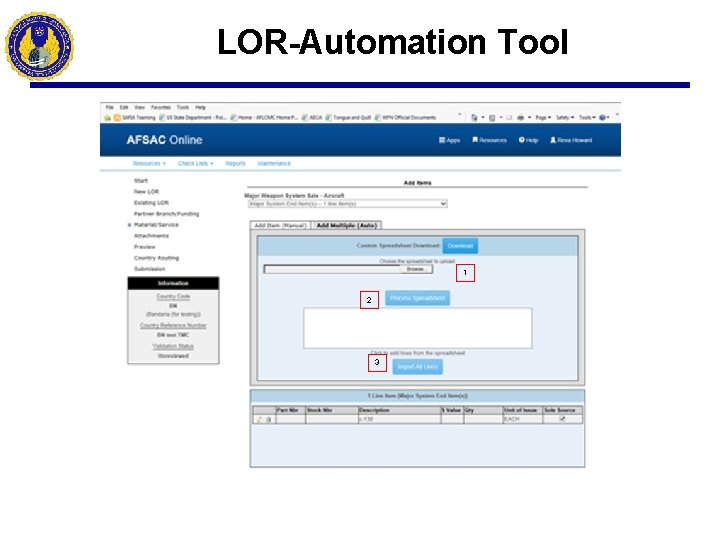The image size is (720, 540).
Task: Open the Help menu in the browser menu bar
Action: click(200, 107)
